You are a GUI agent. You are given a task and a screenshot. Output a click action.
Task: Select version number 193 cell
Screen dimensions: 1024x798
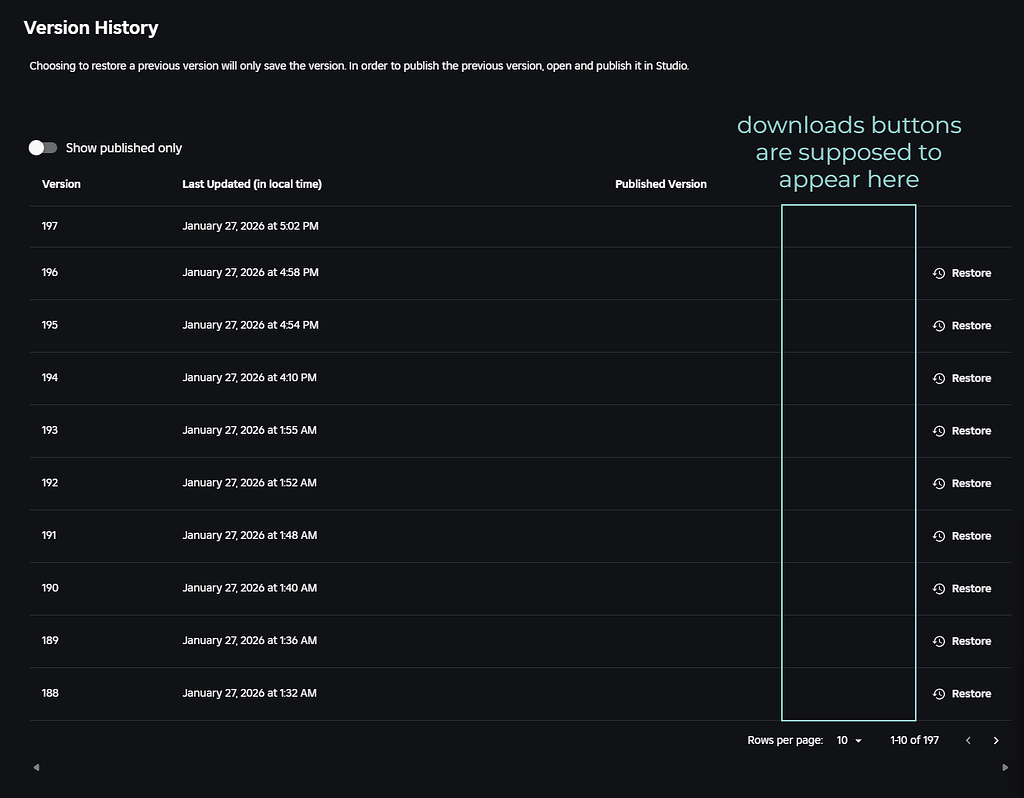[50, 430]
